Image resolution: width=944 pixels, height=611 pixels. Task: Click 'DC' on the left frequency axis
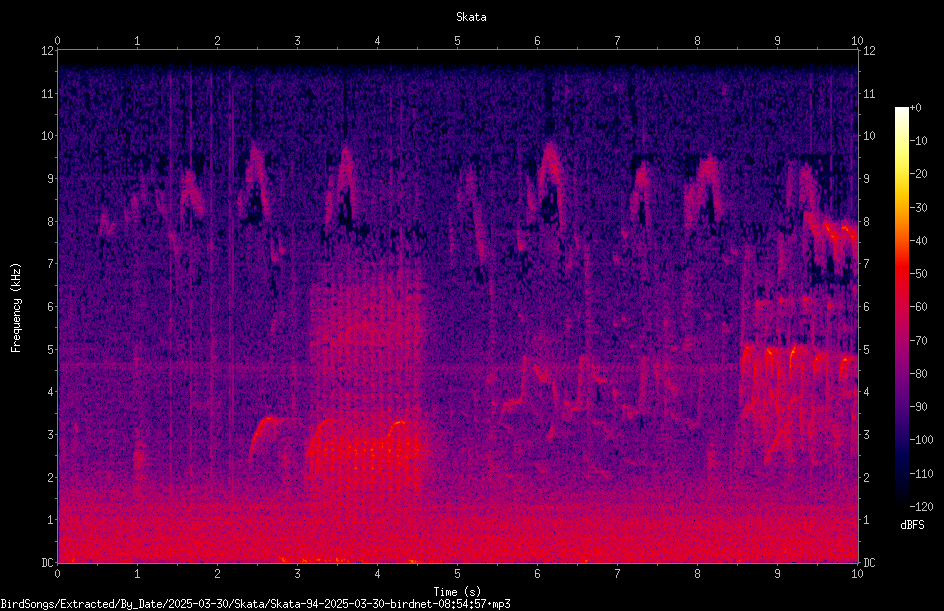click(47, 562)
